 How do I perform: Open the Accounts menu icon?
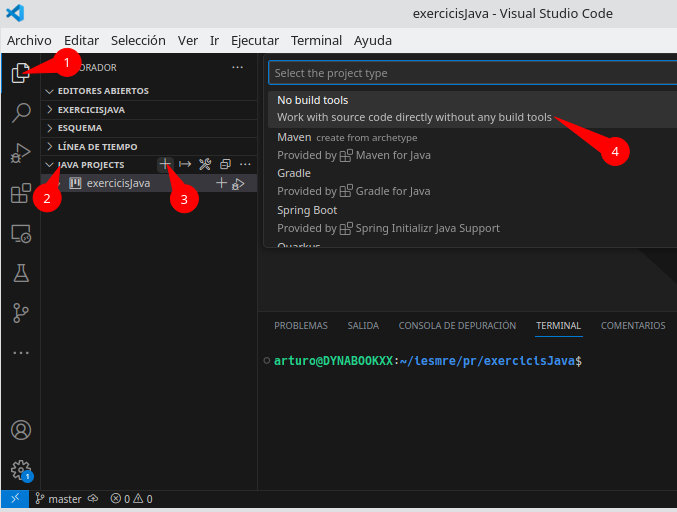(x=21, y=430)
